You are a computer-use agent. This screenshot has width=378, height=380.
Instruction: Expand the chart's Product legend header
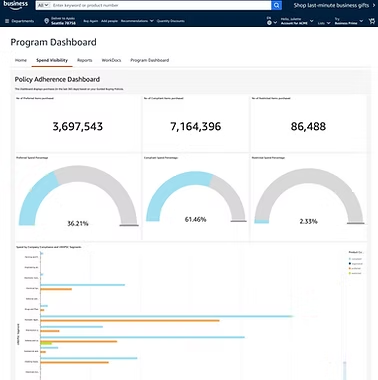click(x=355, y=252)
